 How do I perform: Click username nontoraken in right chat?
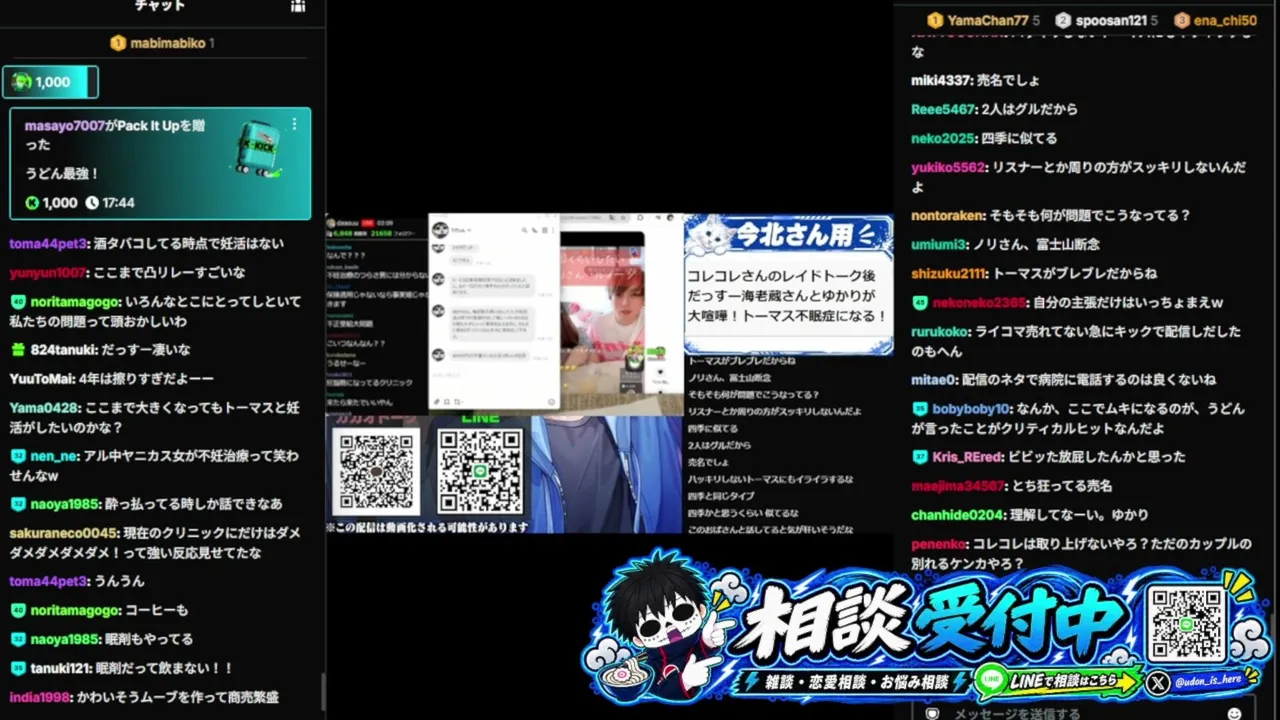coord(948,215)
